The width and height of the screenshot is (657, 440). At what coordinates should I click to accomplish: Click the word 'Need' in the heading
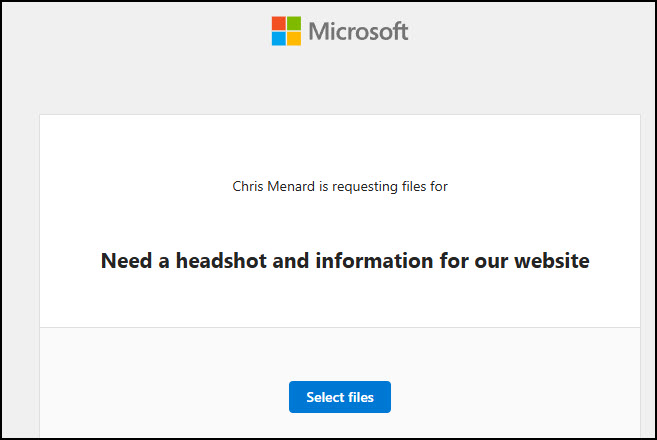(x=127, y=261)
